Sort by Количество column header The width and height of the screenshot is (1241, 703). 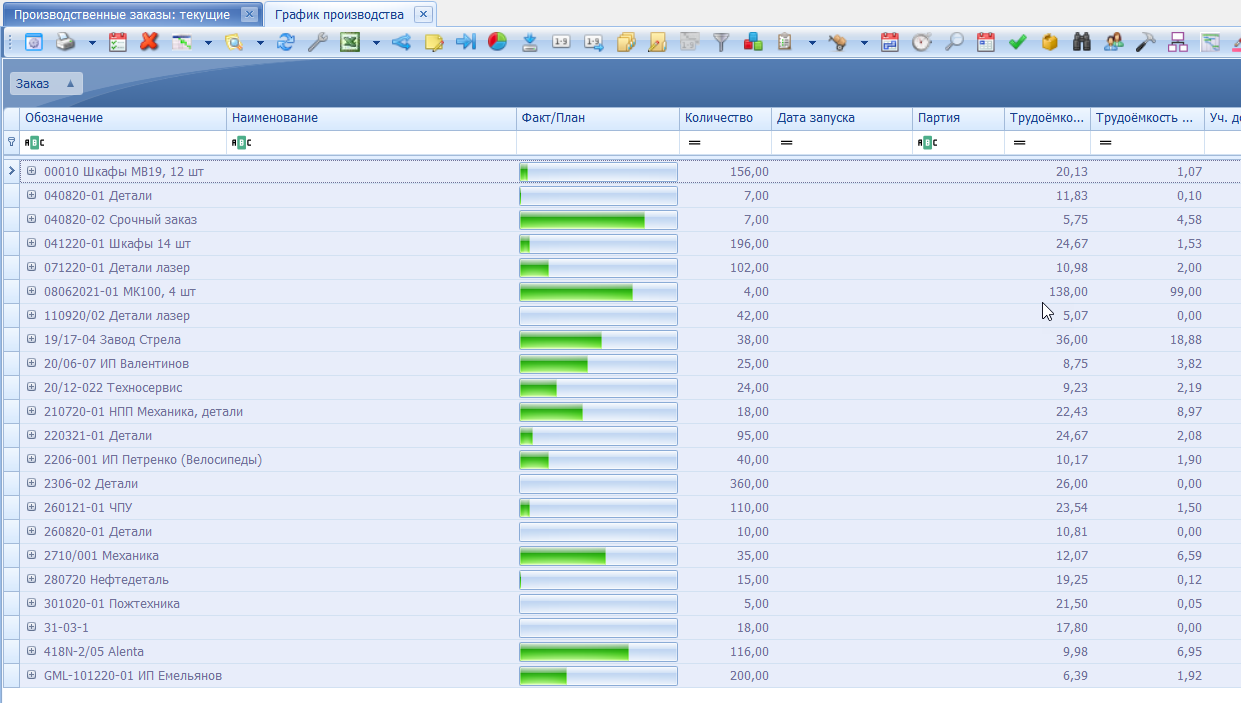(x=718, y=118)
